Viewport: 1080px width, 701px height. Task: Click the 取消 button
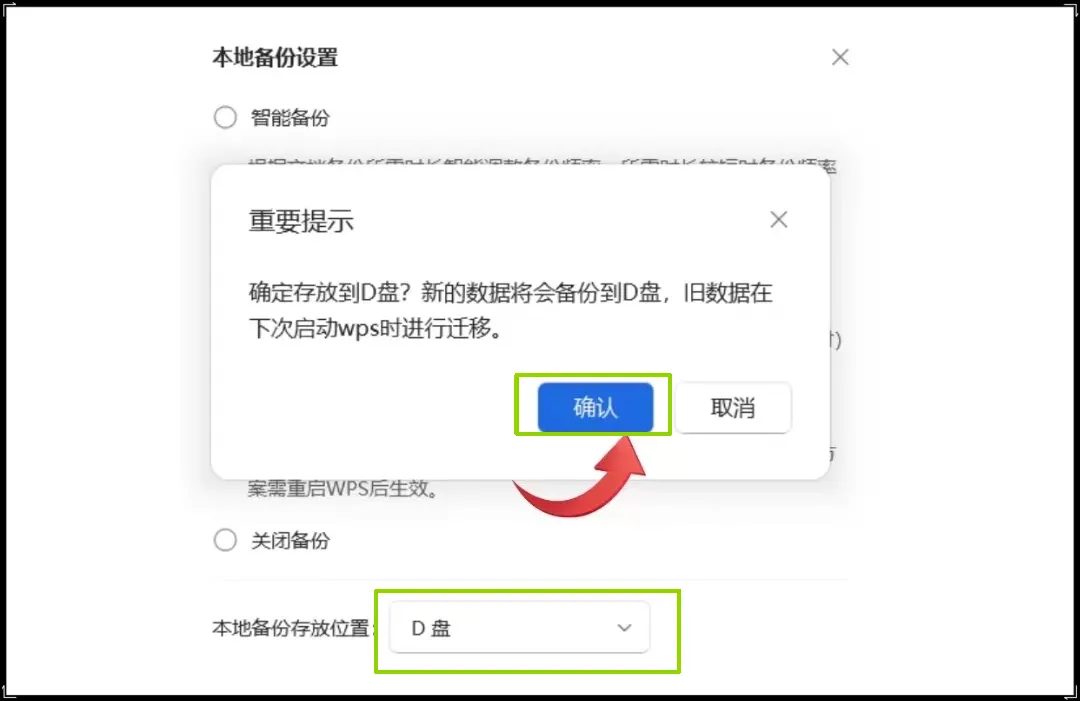tap(733, 408)
